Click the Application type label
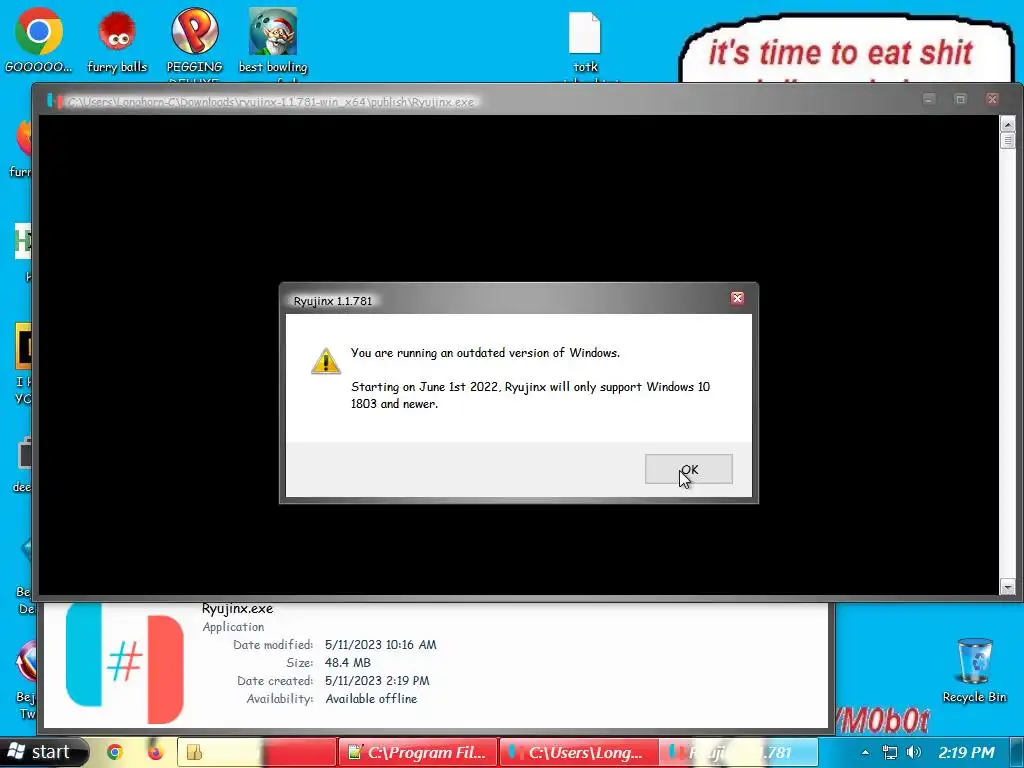 (233, 626)
